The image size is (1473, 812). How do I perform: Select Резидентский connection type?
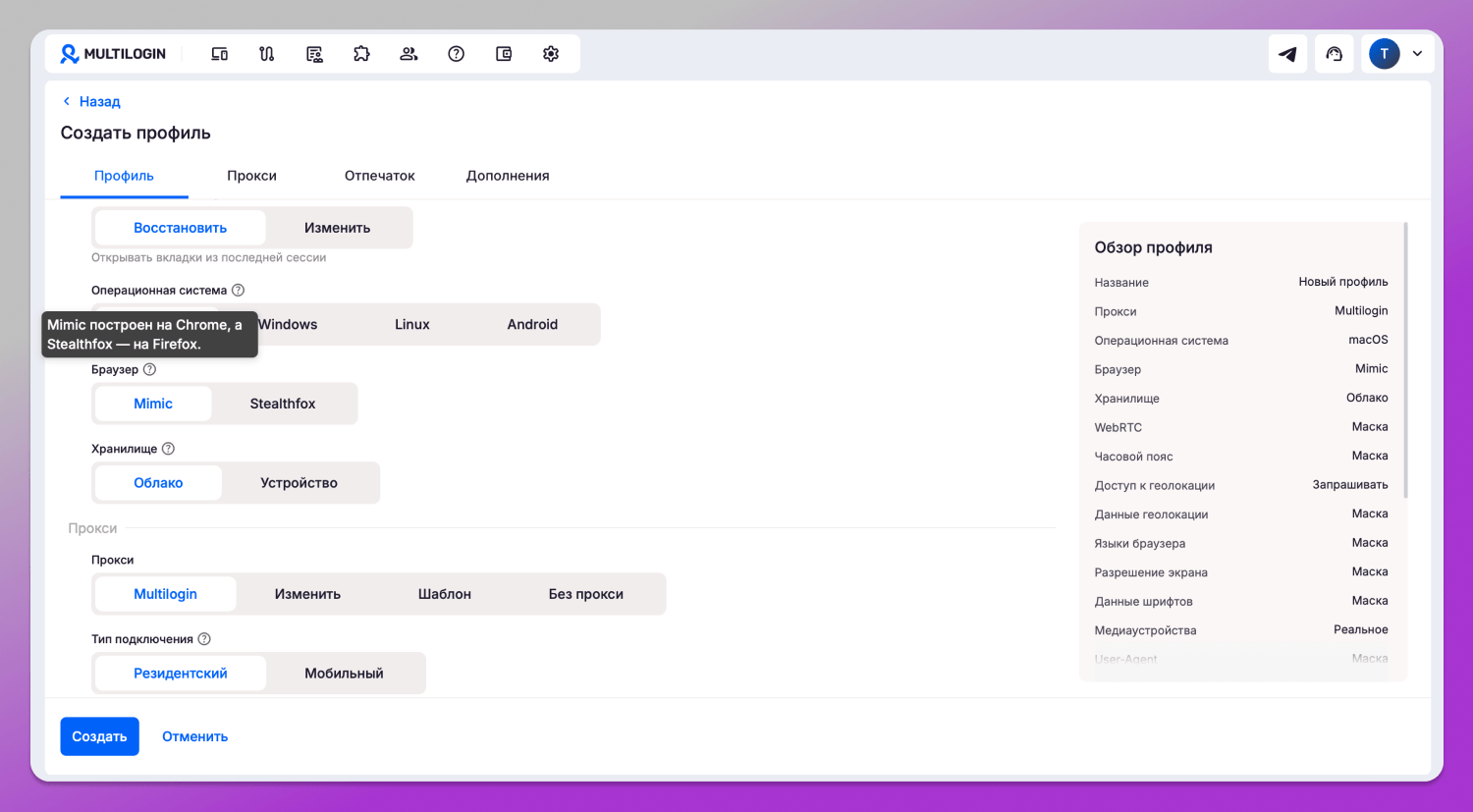tap(181, 674)
